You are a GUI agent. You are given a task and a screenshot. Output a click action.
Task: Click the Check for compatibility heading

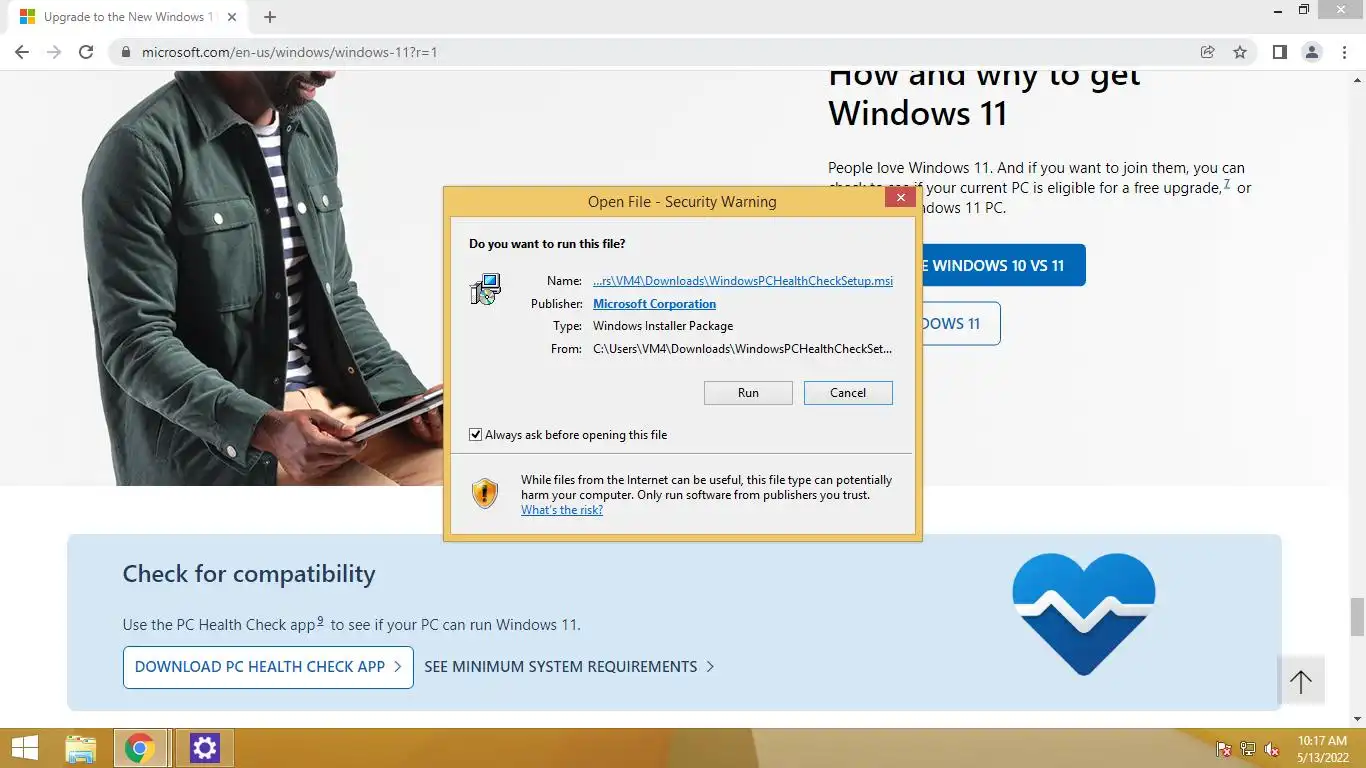[x=249, y=574]
